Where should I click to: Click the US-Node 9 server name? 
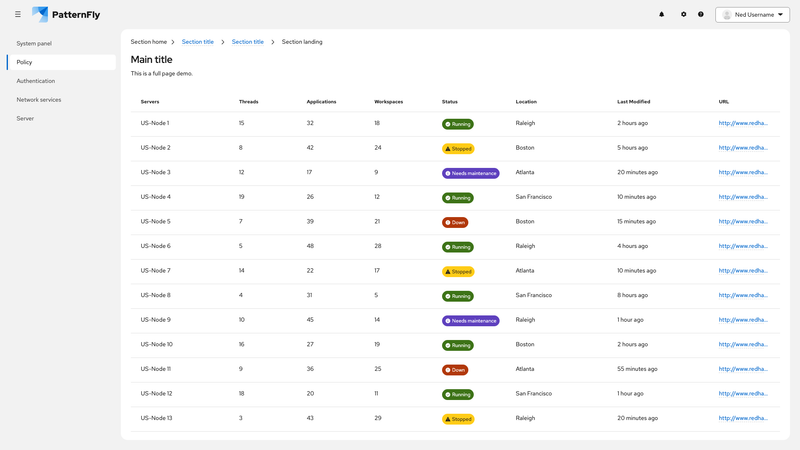pos(156,320)
